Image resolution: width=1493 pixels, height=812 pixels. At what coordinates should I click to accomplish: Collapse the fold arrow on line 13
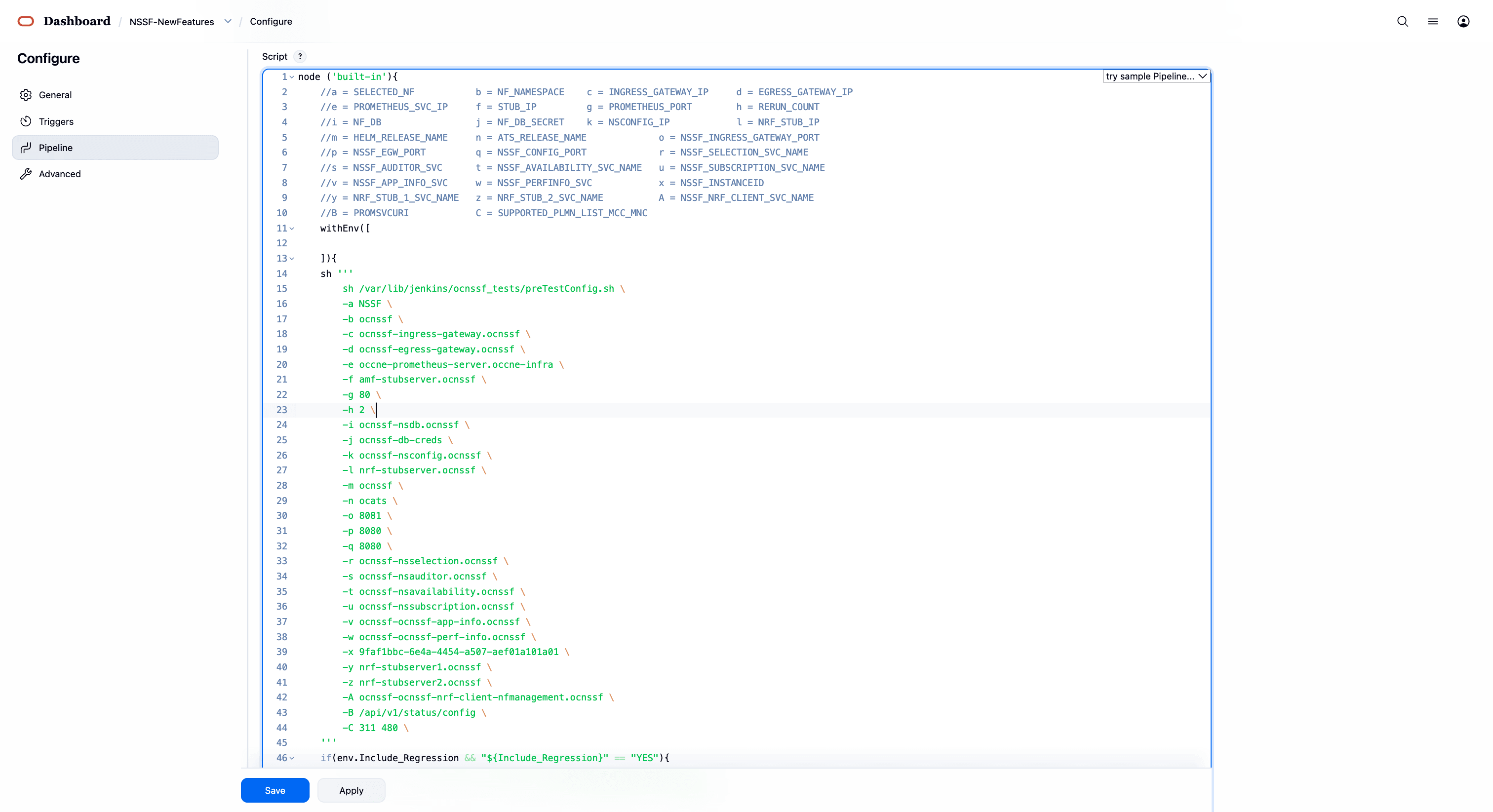(292, 259)
